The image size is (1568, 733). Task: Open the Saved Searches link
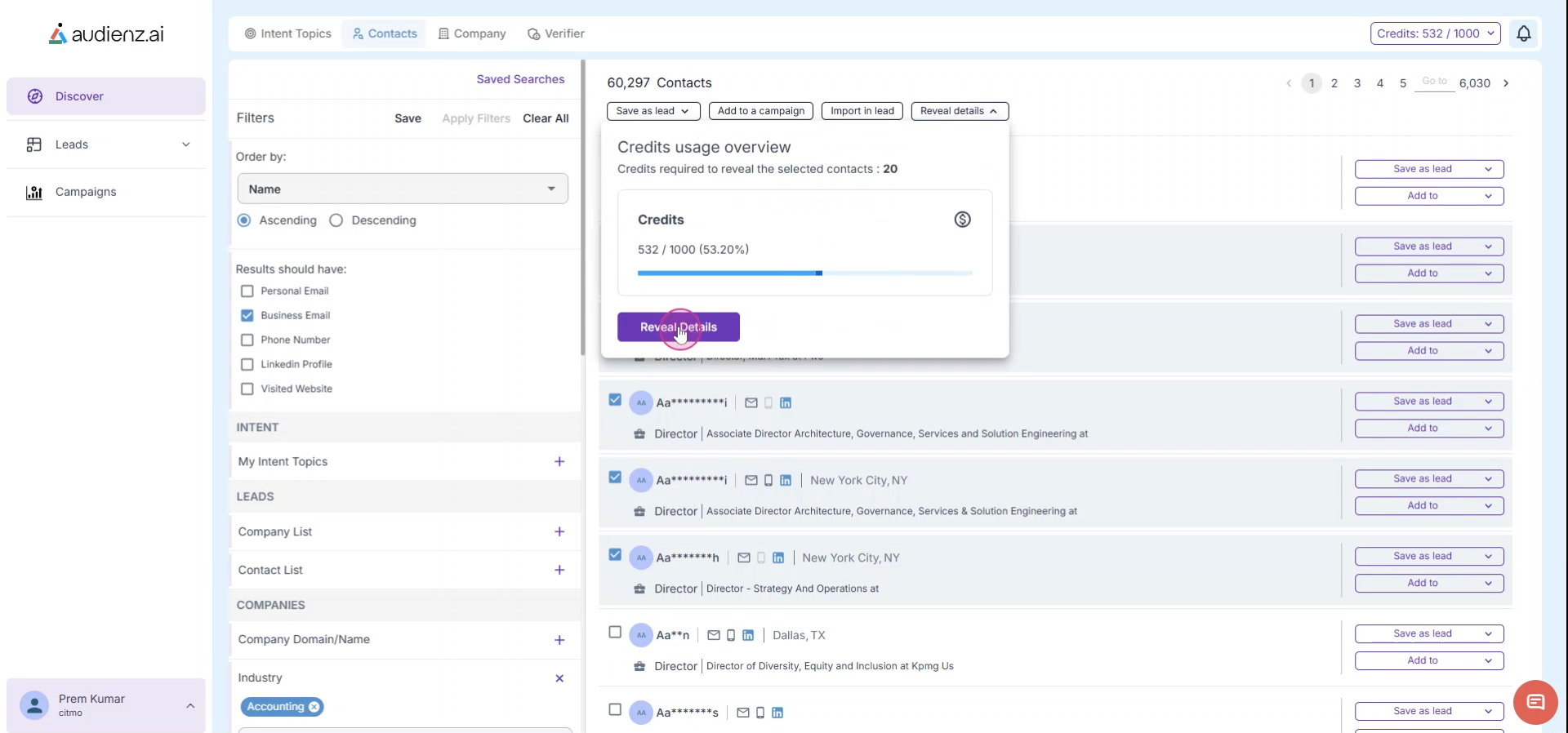520,79
